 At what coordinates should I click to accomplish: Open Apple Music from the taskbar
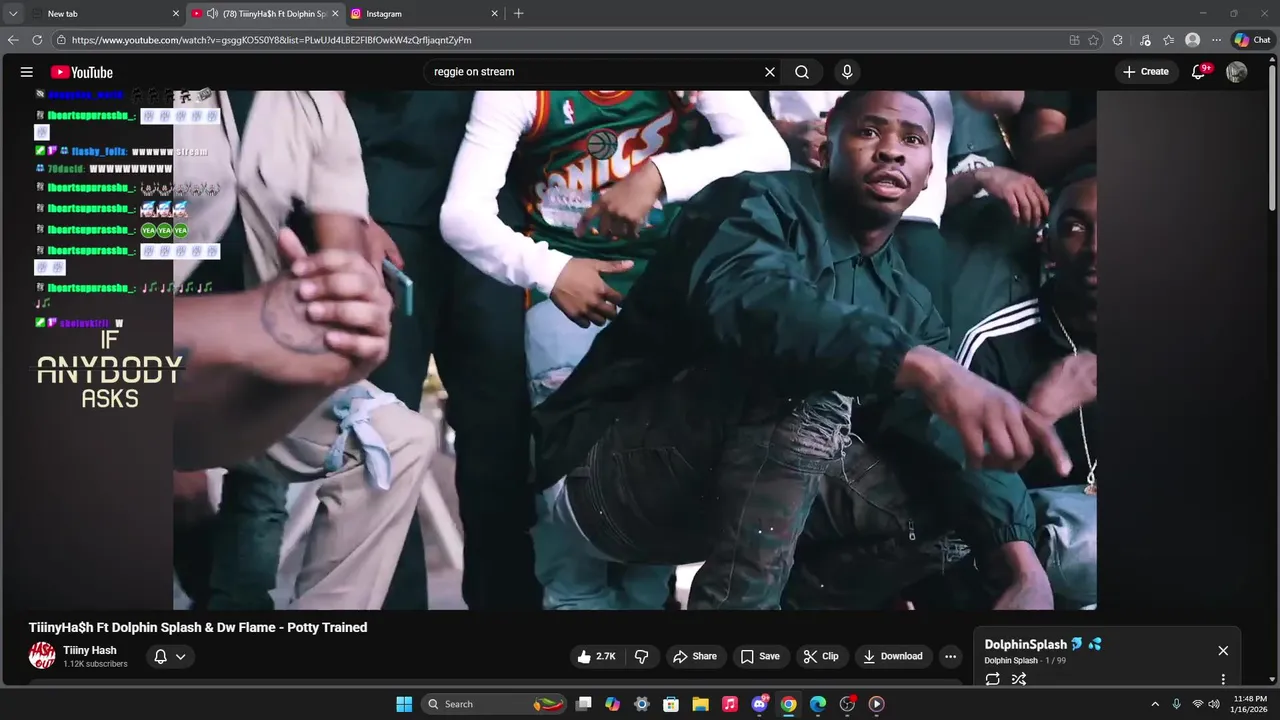730,704
